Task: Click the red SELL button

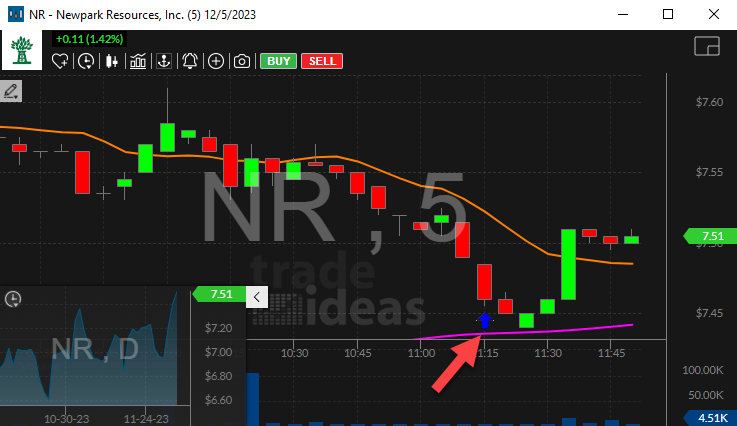Action: (322, 61)
